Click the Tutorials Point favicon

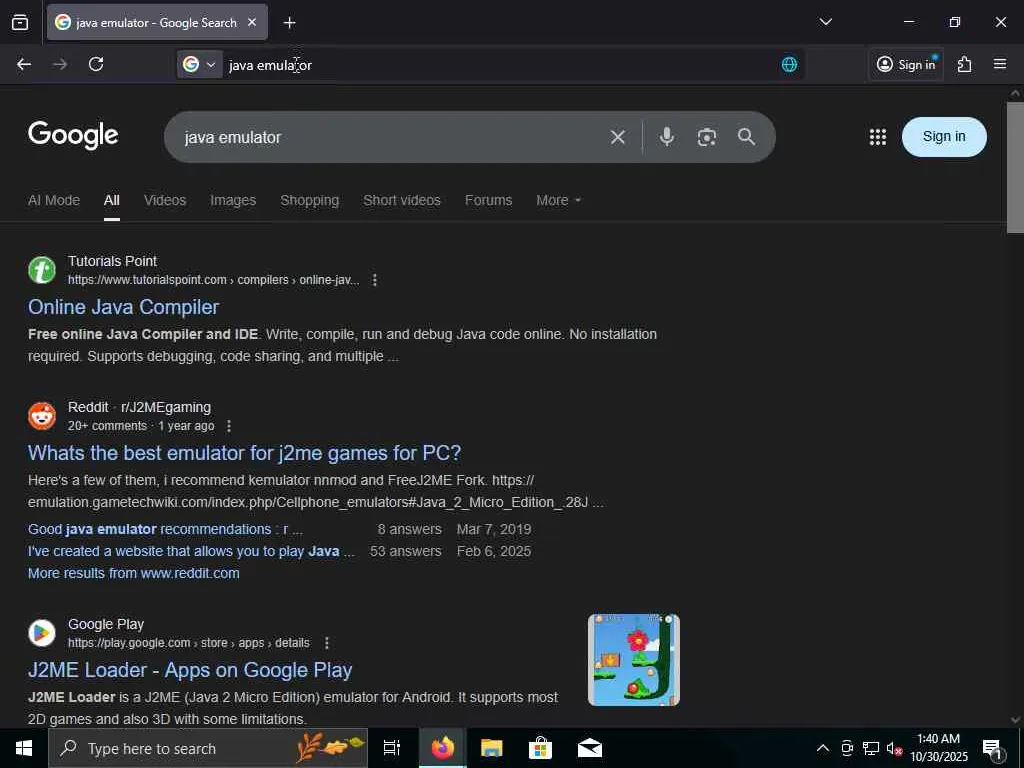pos(42,270)
